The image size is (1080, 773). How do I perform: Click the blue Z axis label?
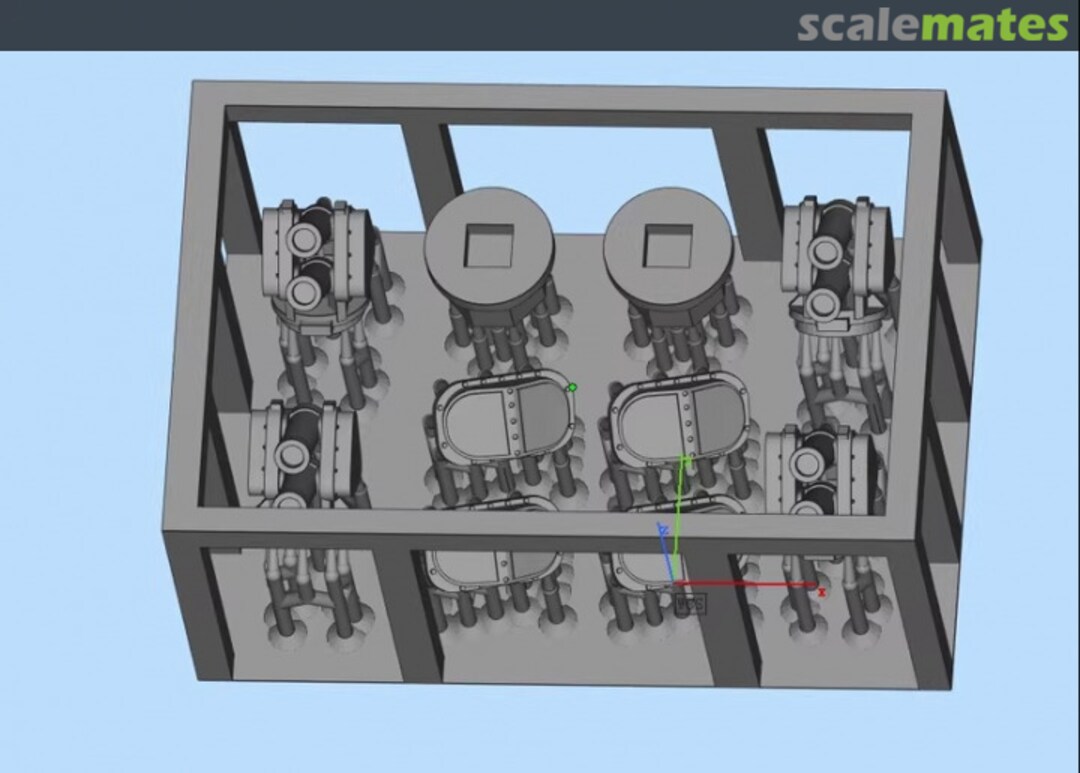pyautogui.click(x=662, y=526)
